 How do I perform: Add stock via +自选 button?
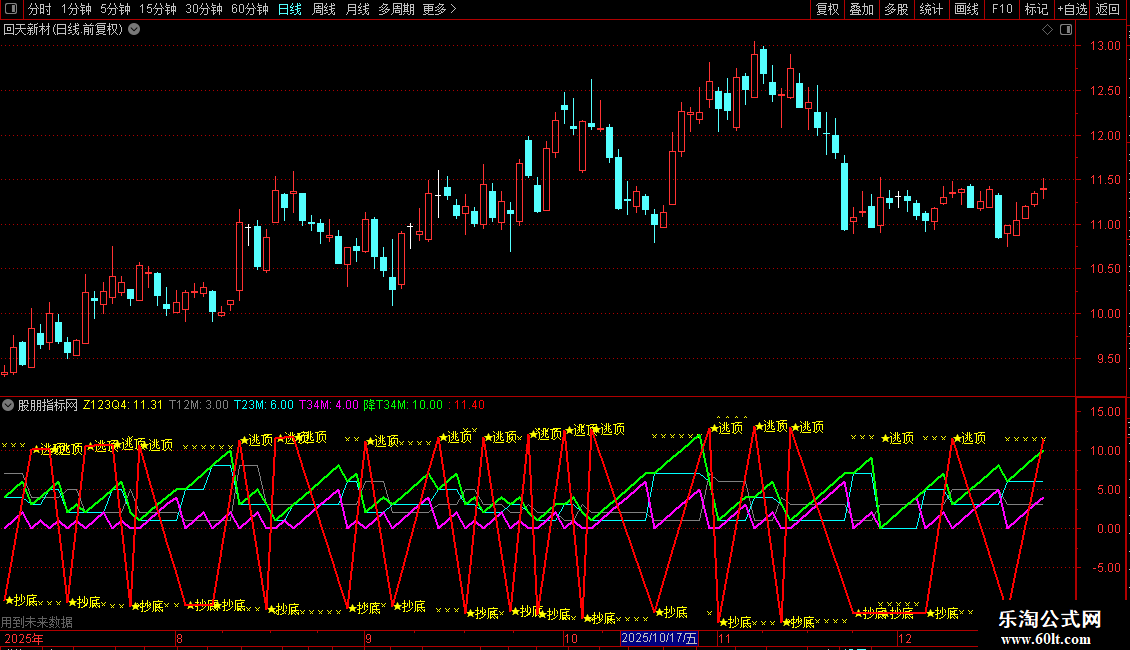1072,9
